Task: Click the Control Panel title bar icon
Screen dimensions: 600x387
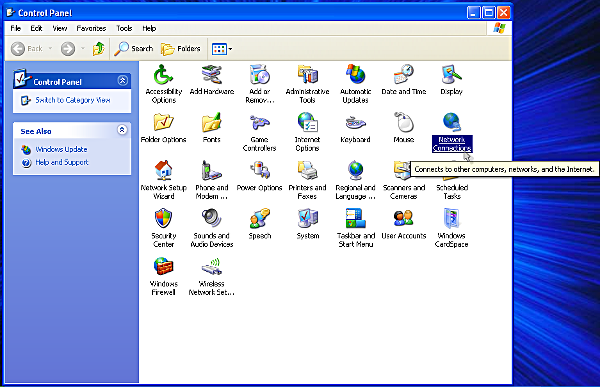Action: tap(11, 13)
